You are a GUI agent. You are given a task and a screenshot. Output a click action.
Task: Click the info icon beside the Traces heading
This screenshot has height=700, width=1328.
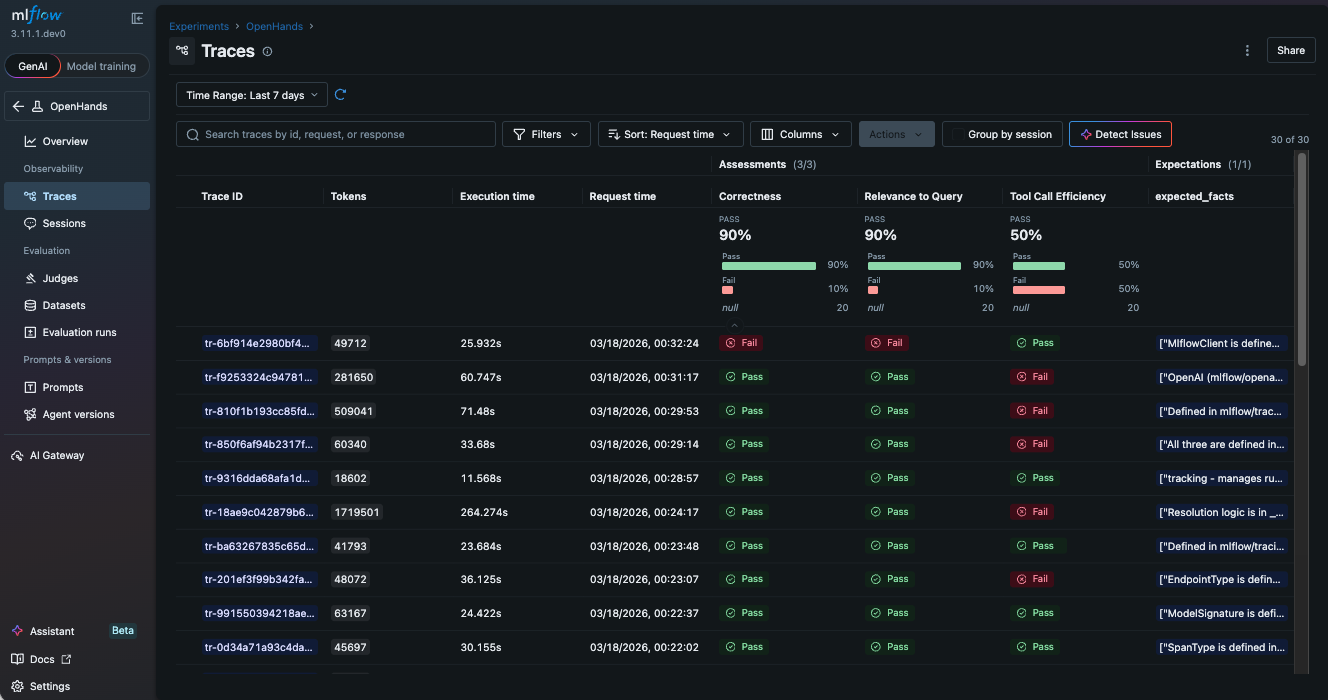pos(266,51)
